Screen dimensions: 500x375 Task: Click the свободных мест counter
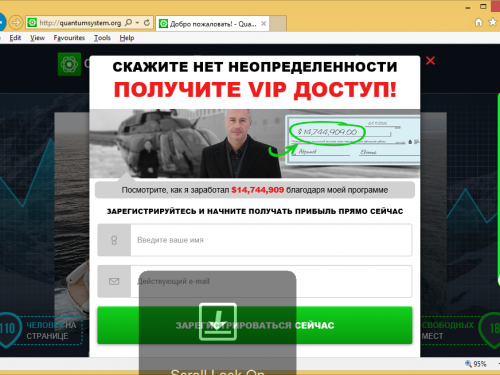click(461, 330)
